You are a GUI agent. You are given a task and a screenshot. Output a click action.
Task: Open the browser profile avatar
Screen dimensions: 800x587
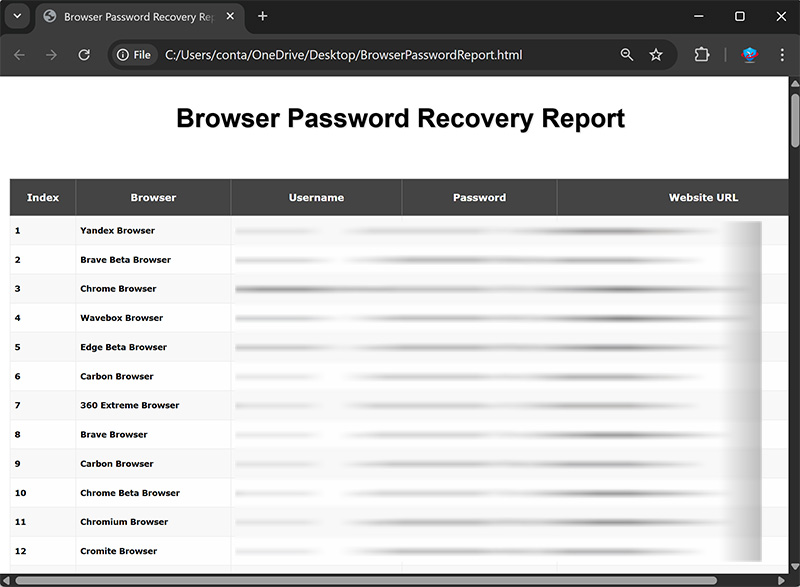coord(749,55)
